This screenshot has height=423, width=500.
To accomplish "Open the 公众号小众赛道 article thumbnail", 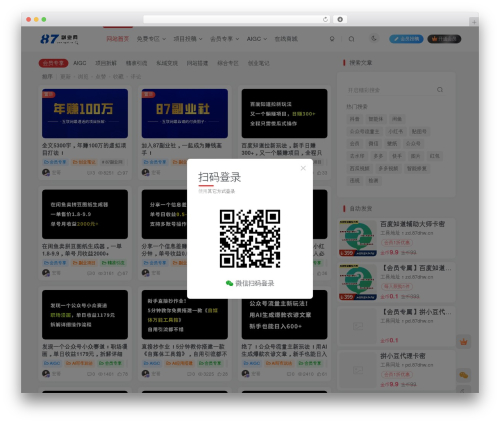I will pos(85,315).
